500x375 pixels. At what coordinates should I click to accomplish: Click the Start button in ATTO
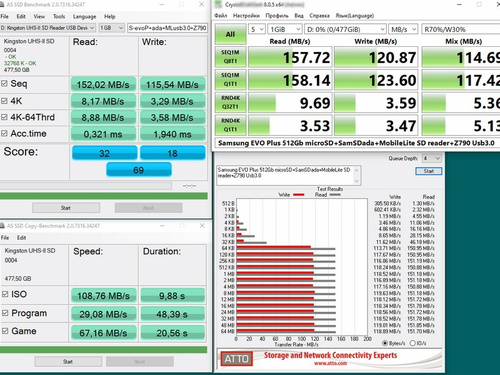coord(429,171)
